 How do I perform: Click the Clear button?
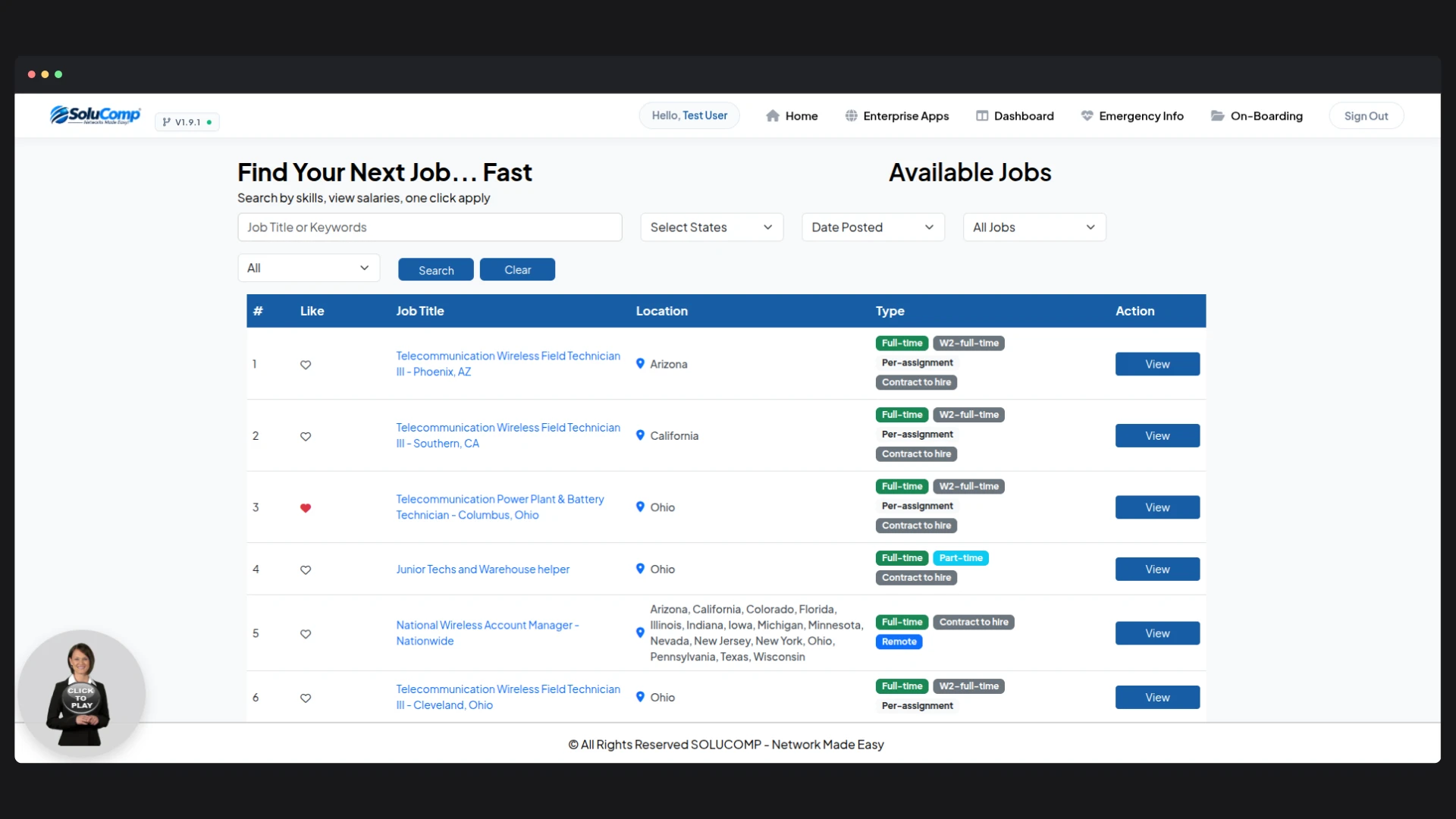coord(518,270)
